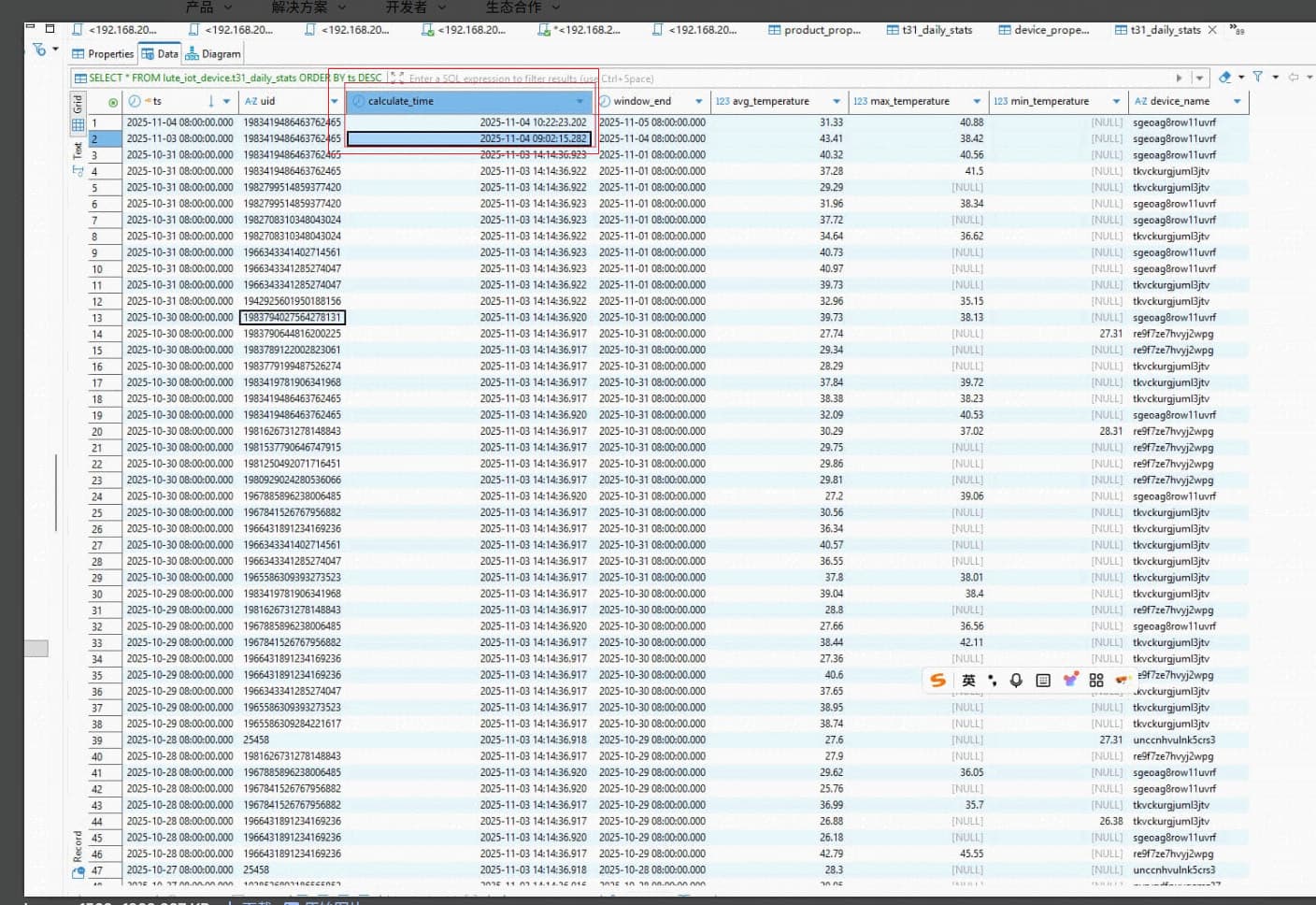The width and height of the screenshot is (1316, 905).
Task: Click the eraser clear-filter icon
Action: (1225, 78)
